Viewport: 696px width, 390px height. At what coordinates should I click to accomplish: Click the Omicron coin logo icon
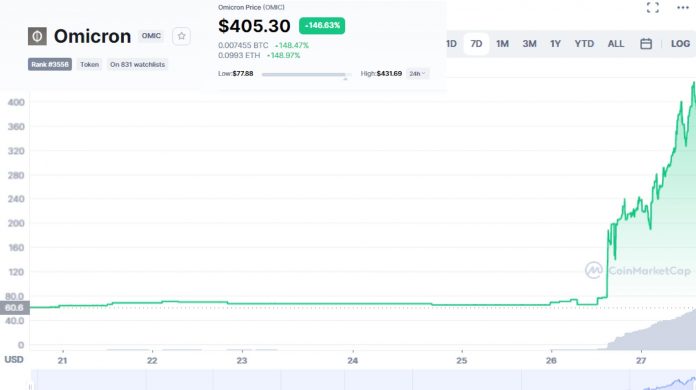point(37,36)
